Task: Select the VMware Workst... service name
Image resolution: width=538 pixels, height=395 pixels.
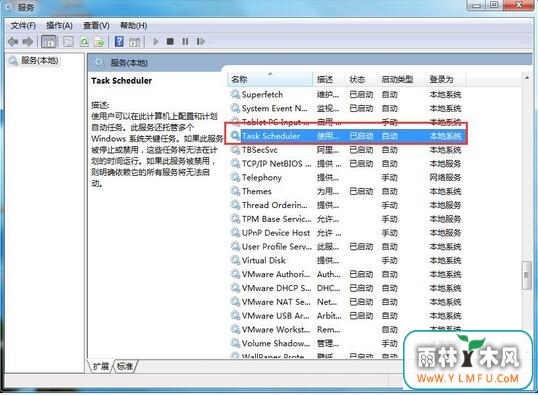Action: [276, 329]
